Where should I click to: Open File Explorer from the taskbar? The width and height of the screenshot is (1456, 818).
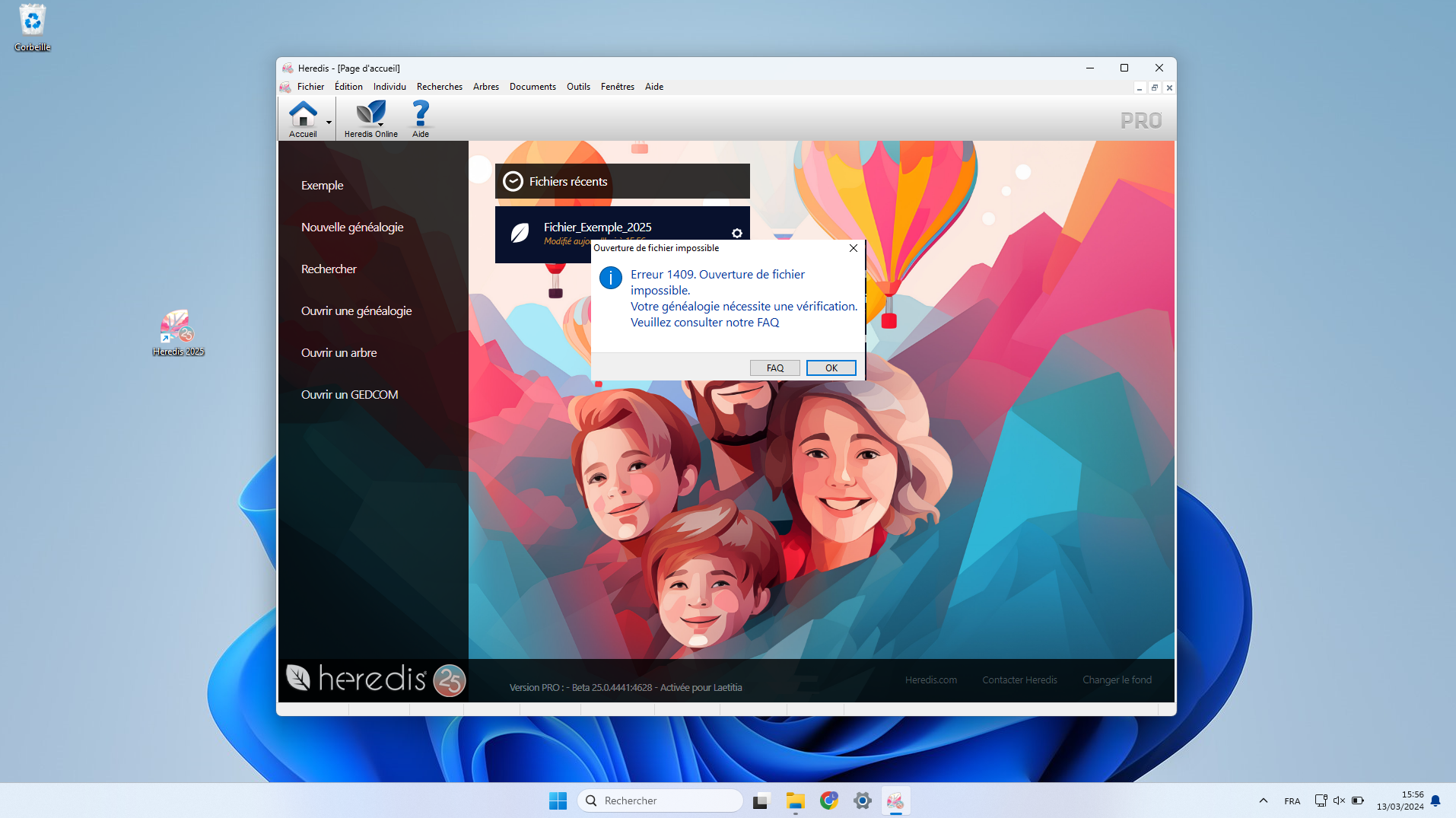795,800
